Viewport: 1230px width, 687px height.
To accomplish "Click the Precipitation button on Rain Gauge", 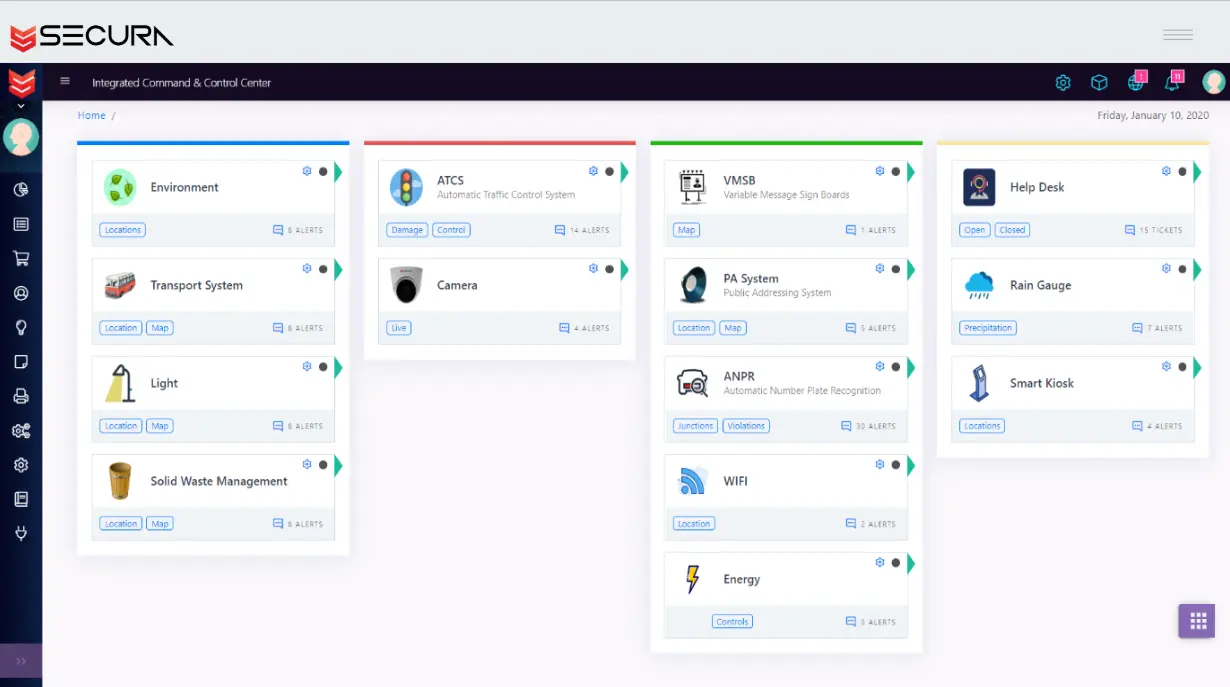I will (988, 328).
